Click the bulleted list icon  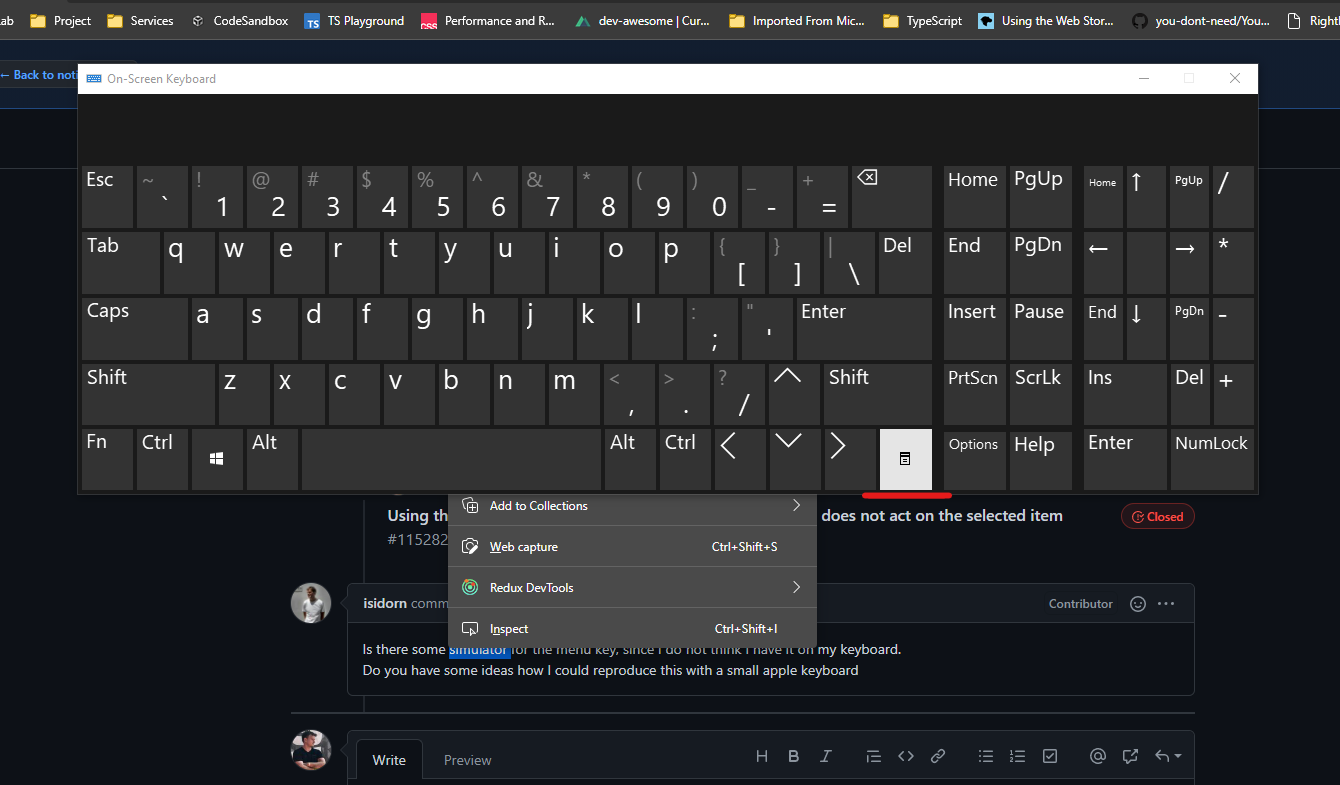(985, 756)
